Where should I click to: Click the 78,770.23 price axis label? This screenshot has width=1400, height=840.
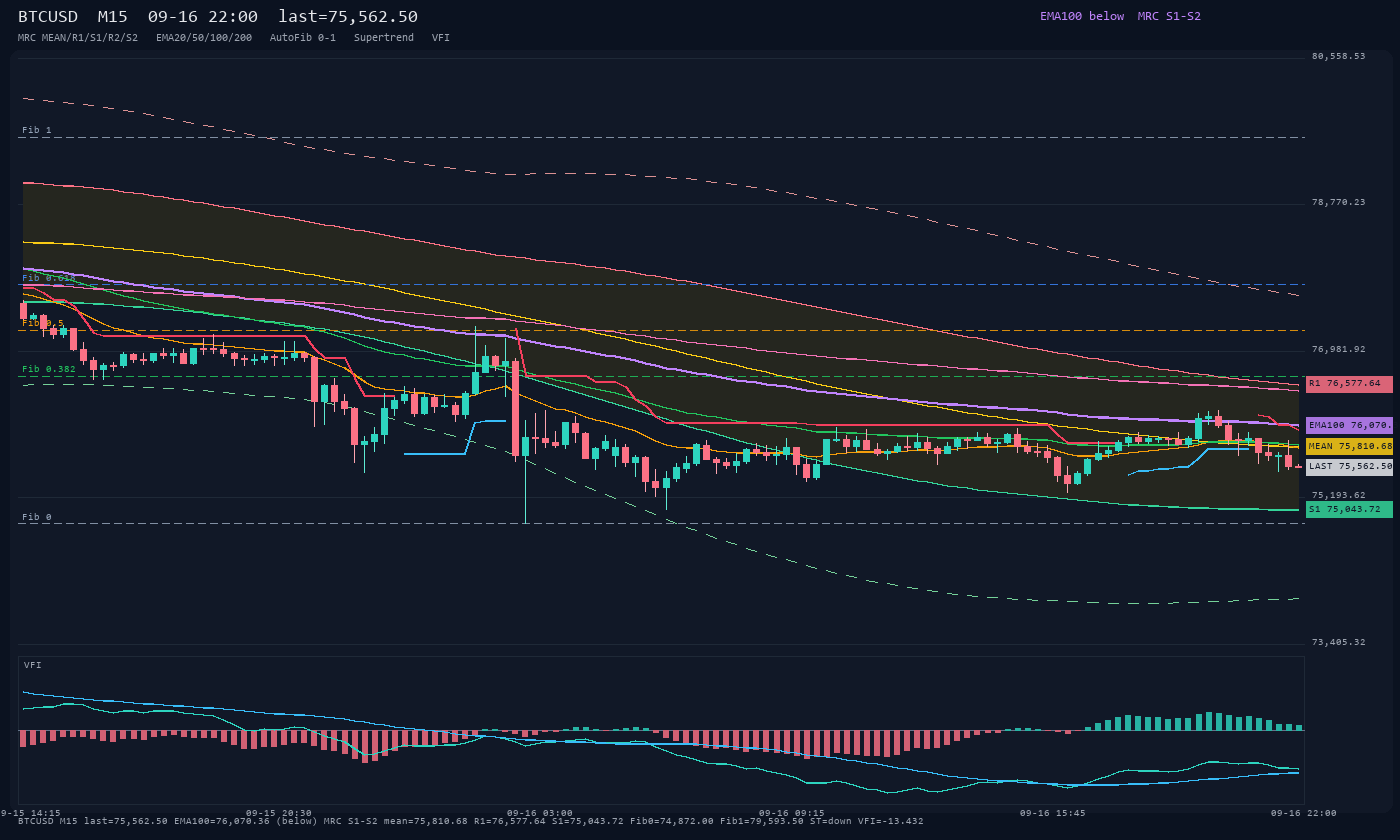click(1338, 203)
